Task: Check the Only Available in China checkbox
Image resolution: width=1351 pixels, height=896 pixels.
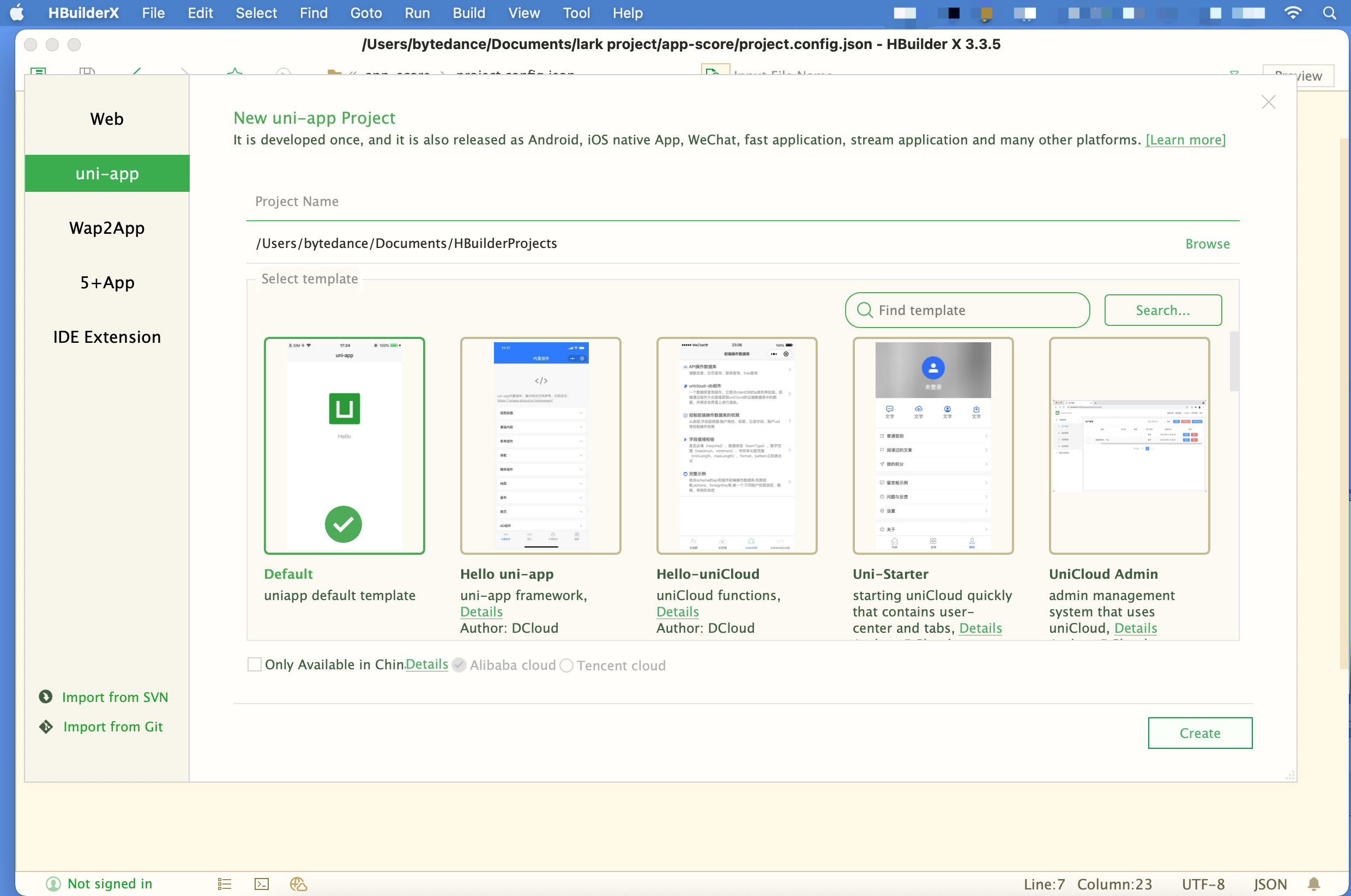Action: tap(254, 664)
